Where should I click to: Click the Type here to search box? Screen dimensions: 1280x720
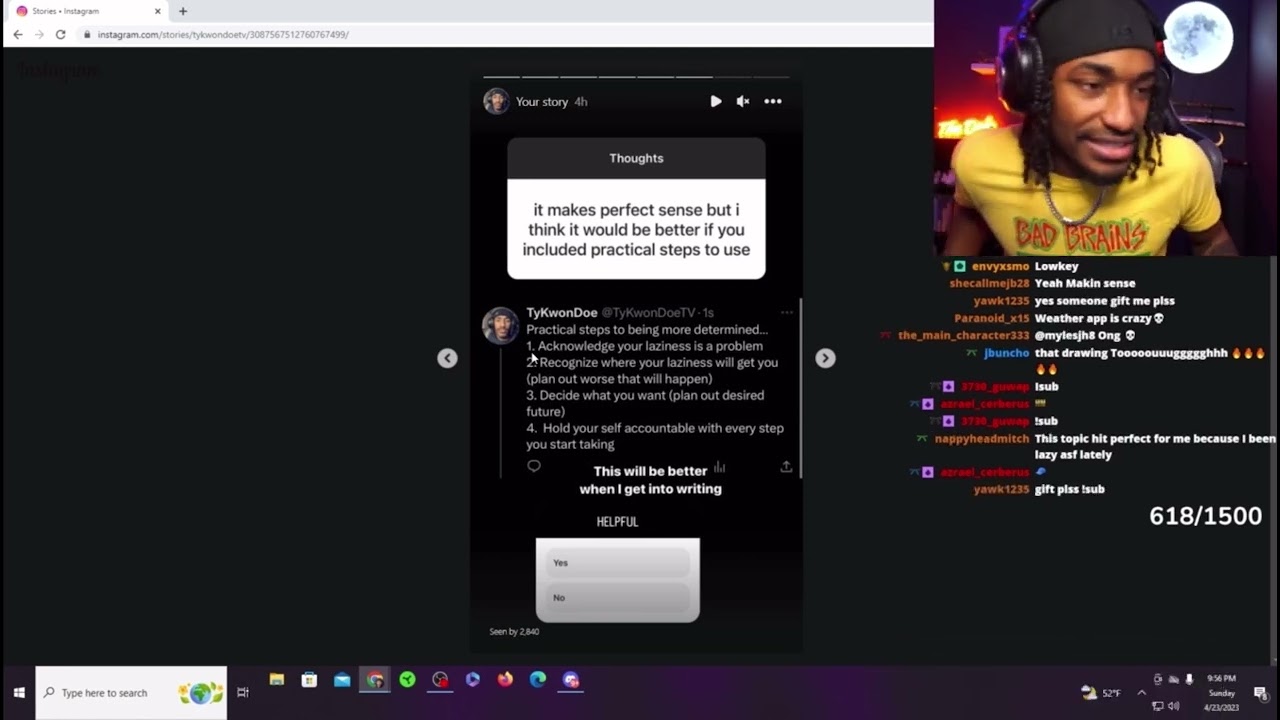coord(131,693)
